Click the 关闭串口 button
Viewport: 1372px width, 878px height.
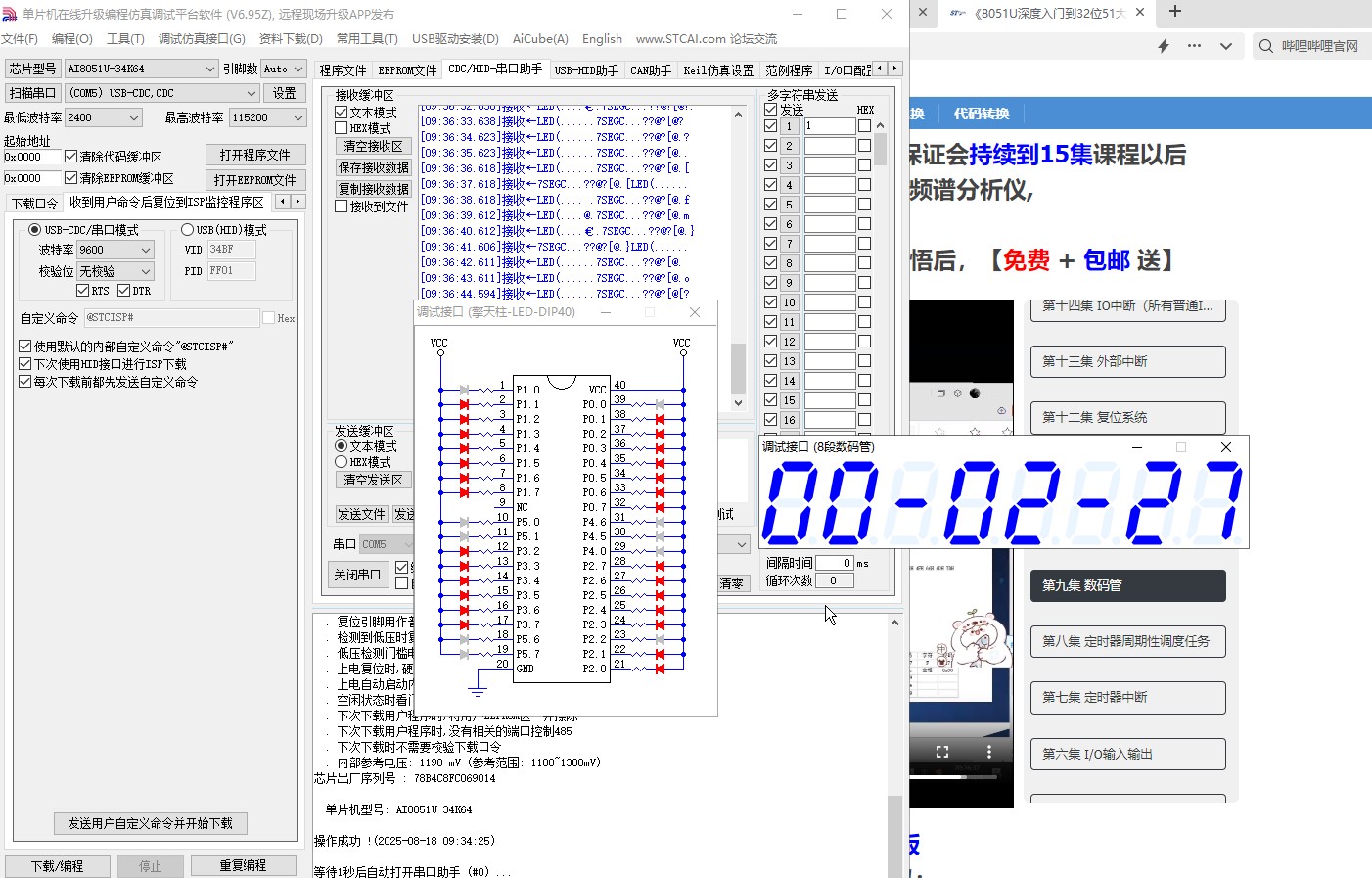click(356, 575)
